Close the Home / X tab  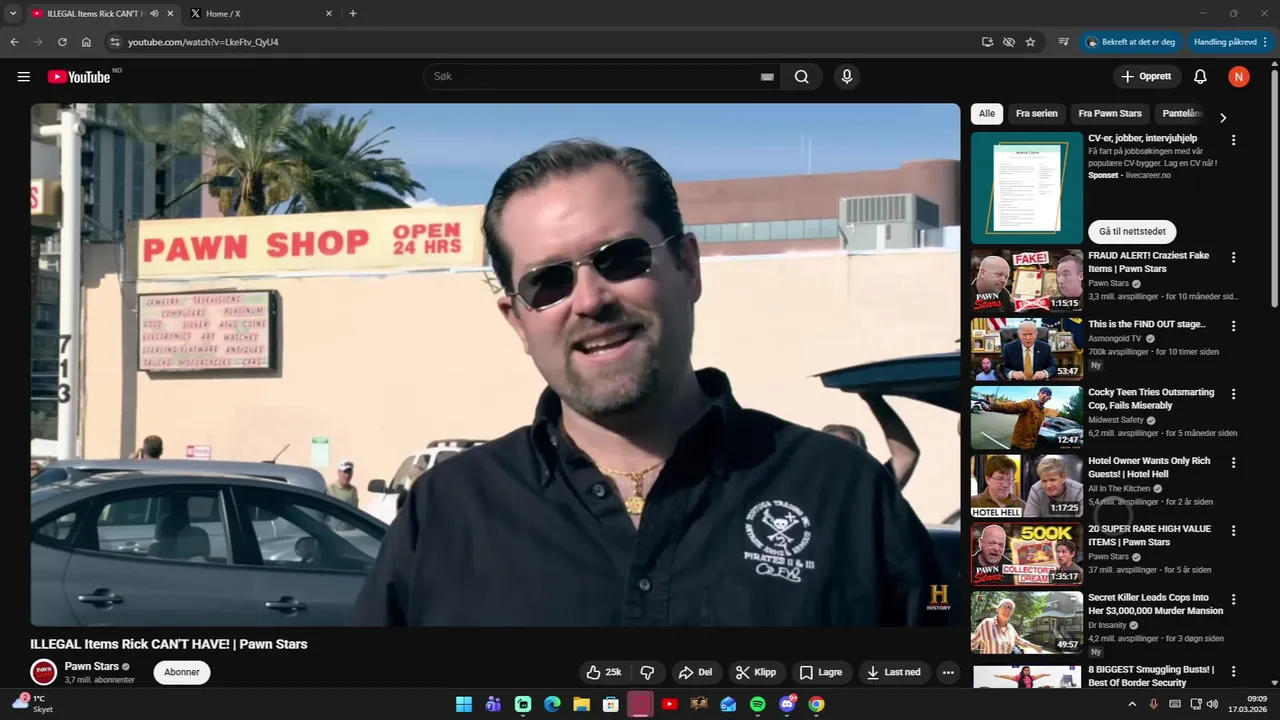click(x=329, y=13)
